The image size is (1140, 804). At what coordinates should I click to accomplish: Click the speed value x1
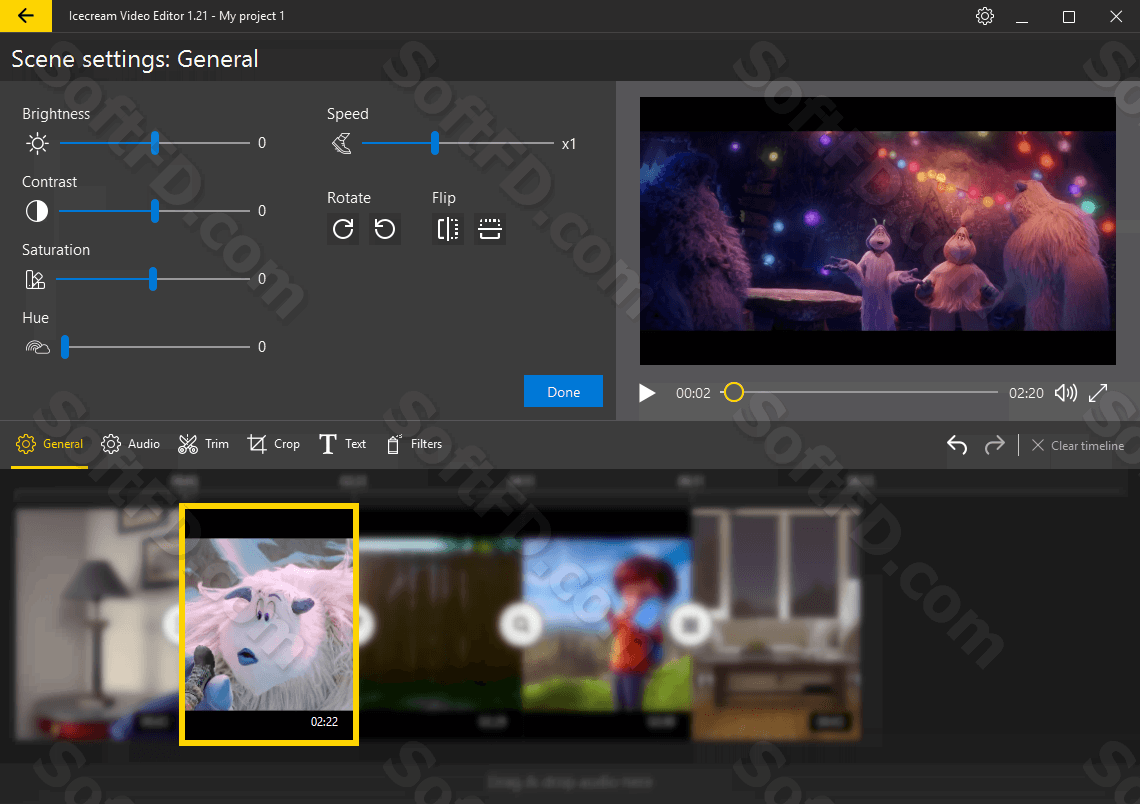click(x=569, y=144)
